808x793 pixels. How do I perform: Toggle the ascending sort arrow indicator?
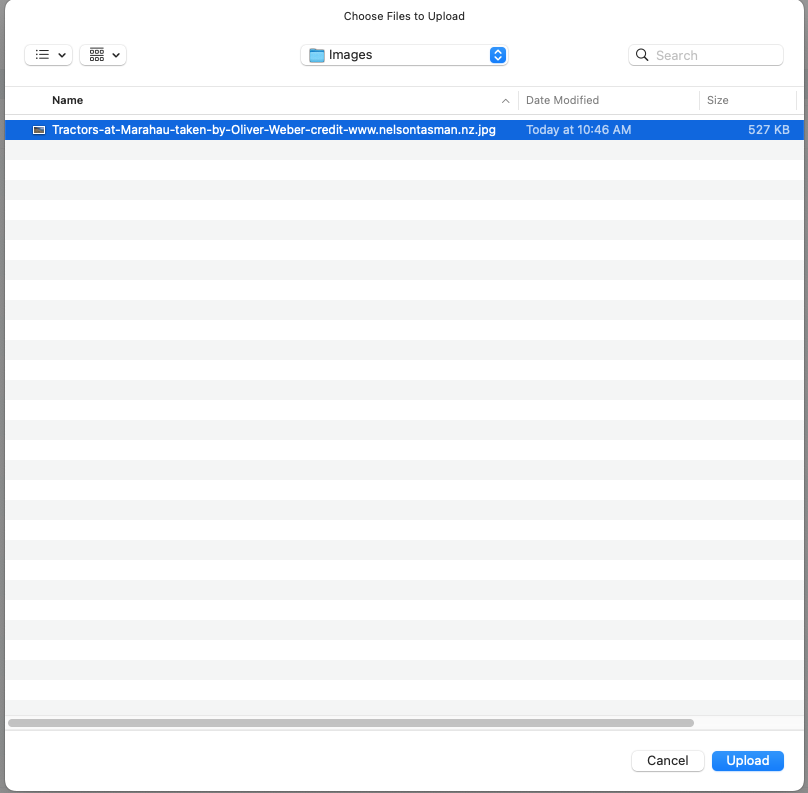tap(506, 101)
